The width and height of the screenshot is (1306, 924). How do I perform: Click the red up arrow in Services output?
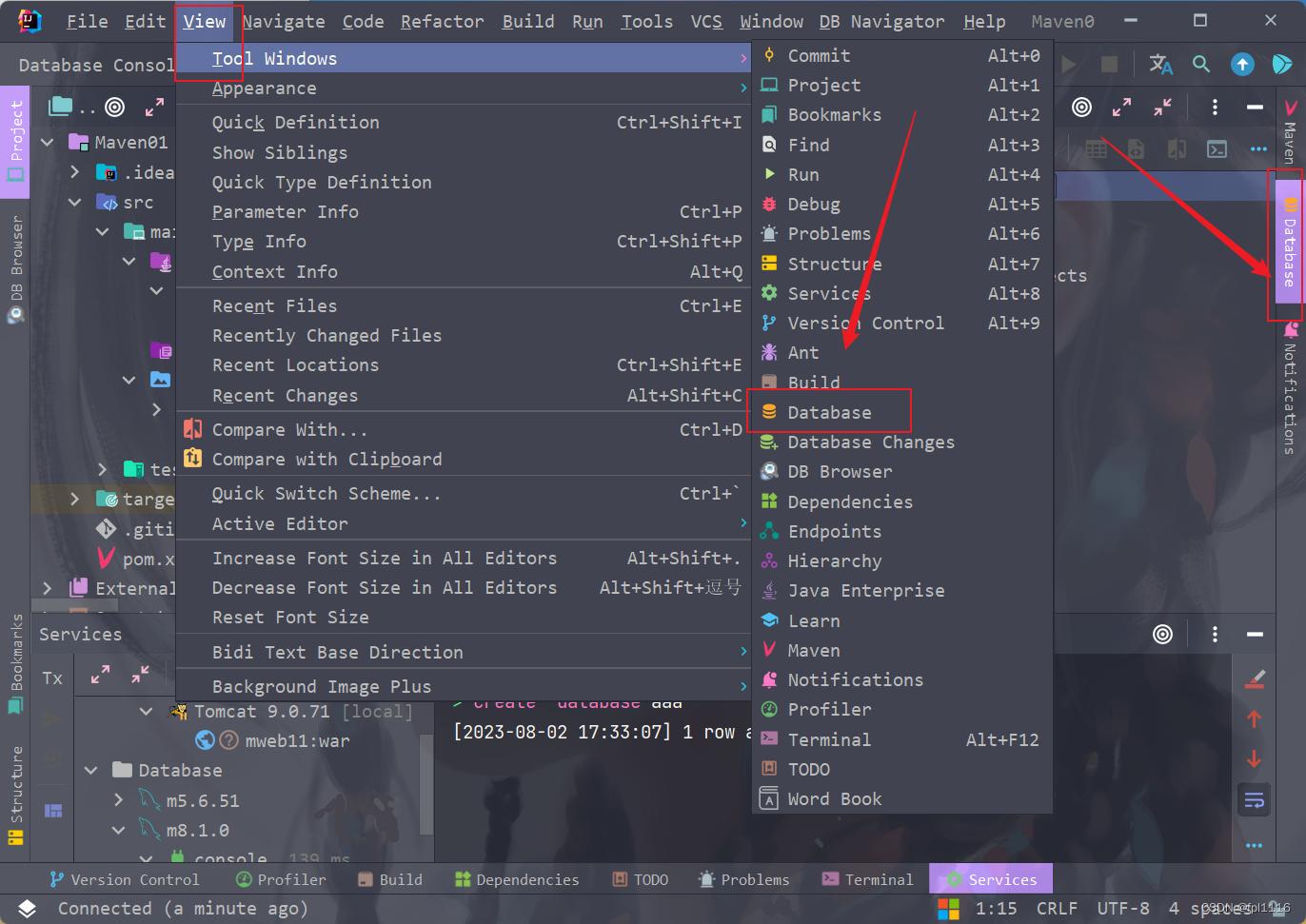coord(1255,719)
